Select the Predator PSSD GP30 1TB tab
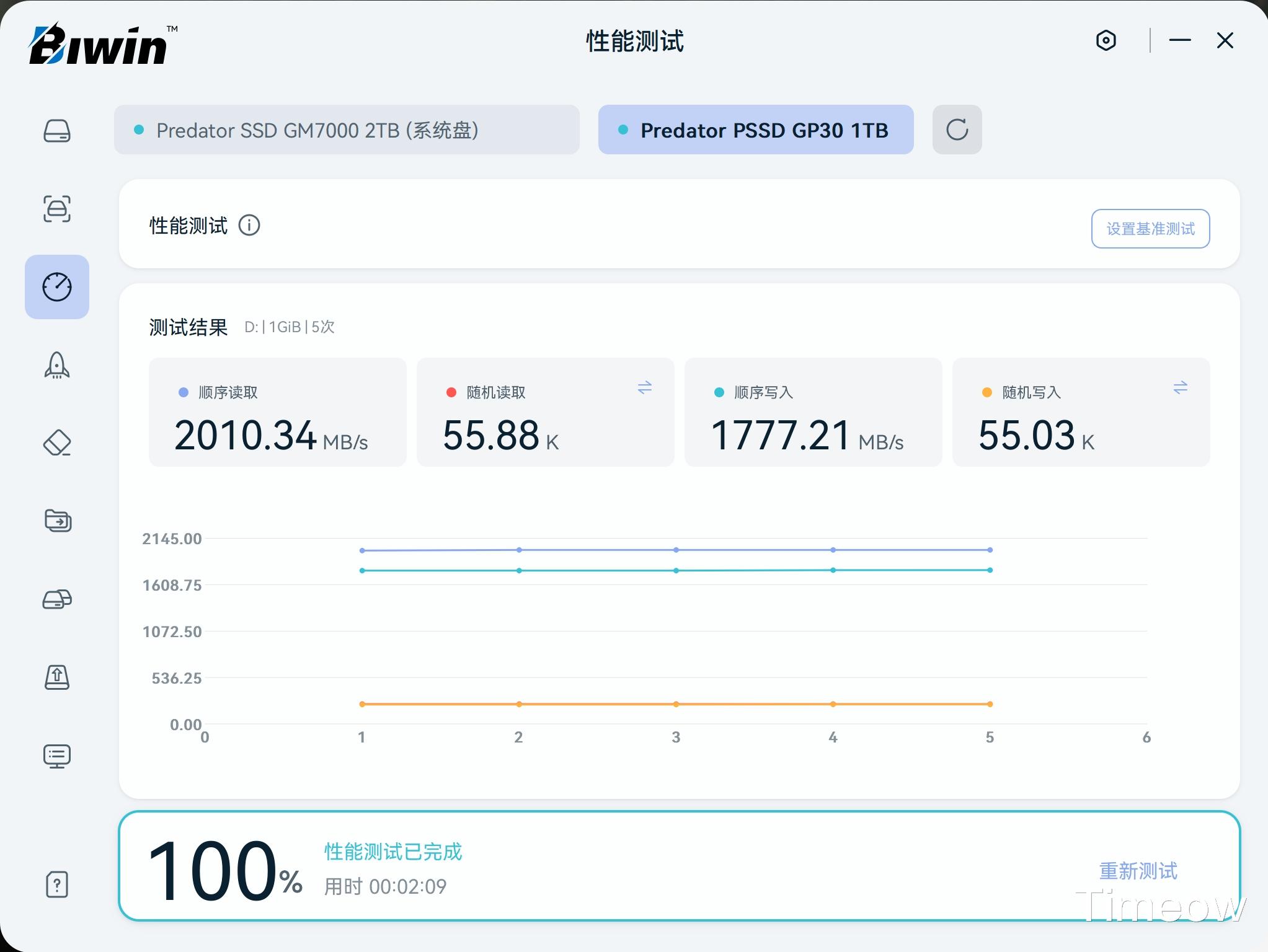The image size is (1268, 952). (x=755, y=130)
